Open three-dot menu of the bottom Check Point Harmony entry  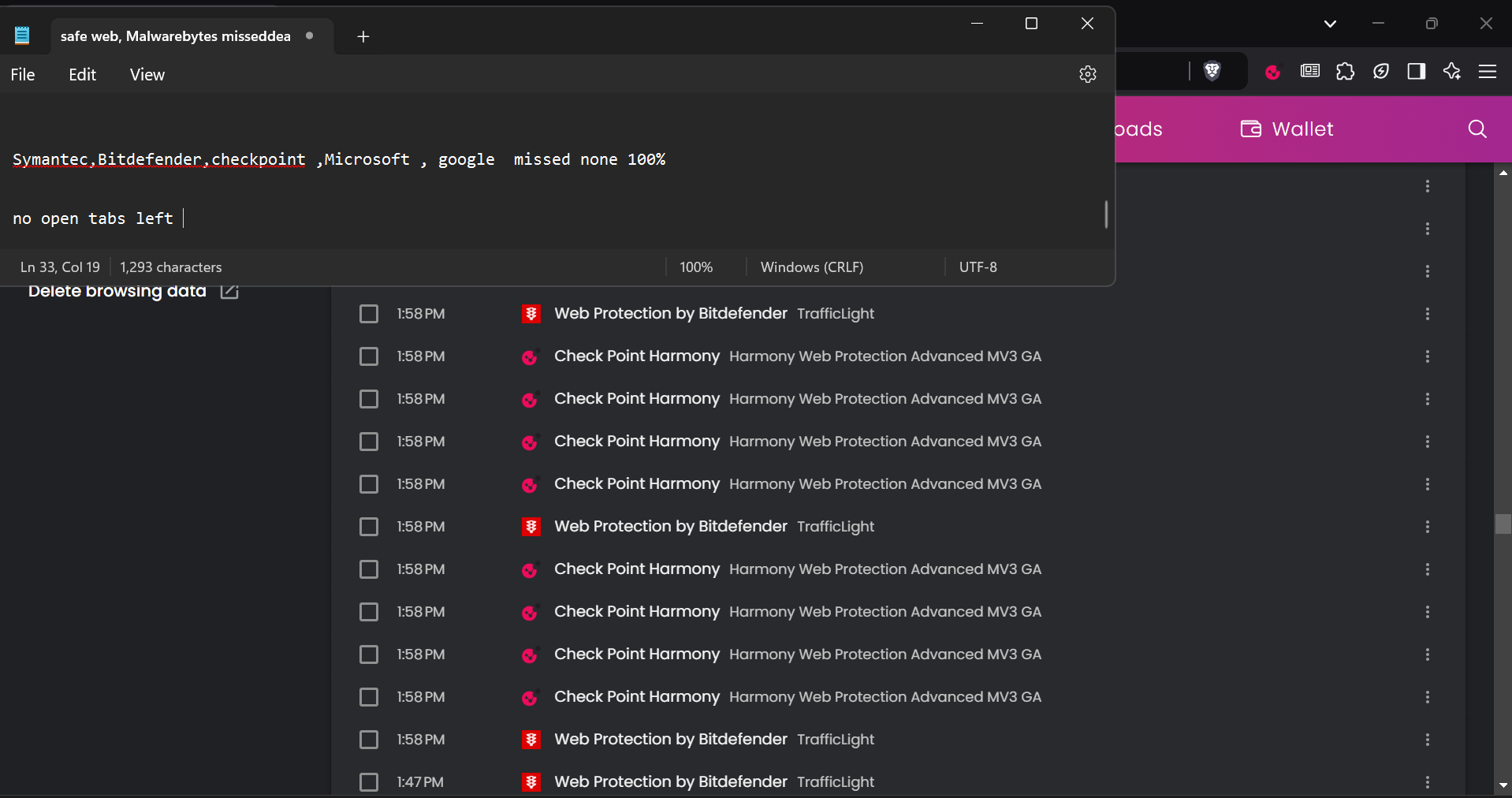click(1428, 697)
